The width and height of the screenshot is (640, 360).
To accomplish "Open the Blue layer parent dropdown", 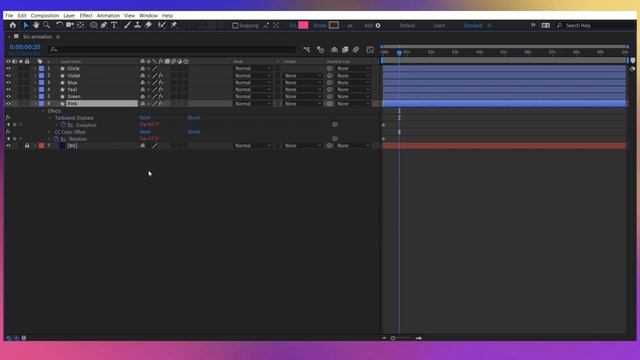I will (x=353, y=82).
